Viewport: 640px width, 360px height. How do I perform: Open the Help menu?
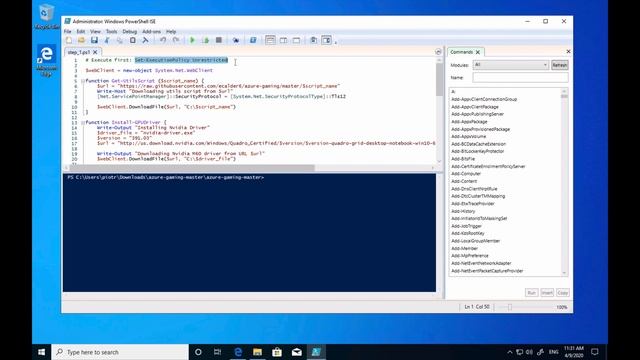(x=171, y=31)
